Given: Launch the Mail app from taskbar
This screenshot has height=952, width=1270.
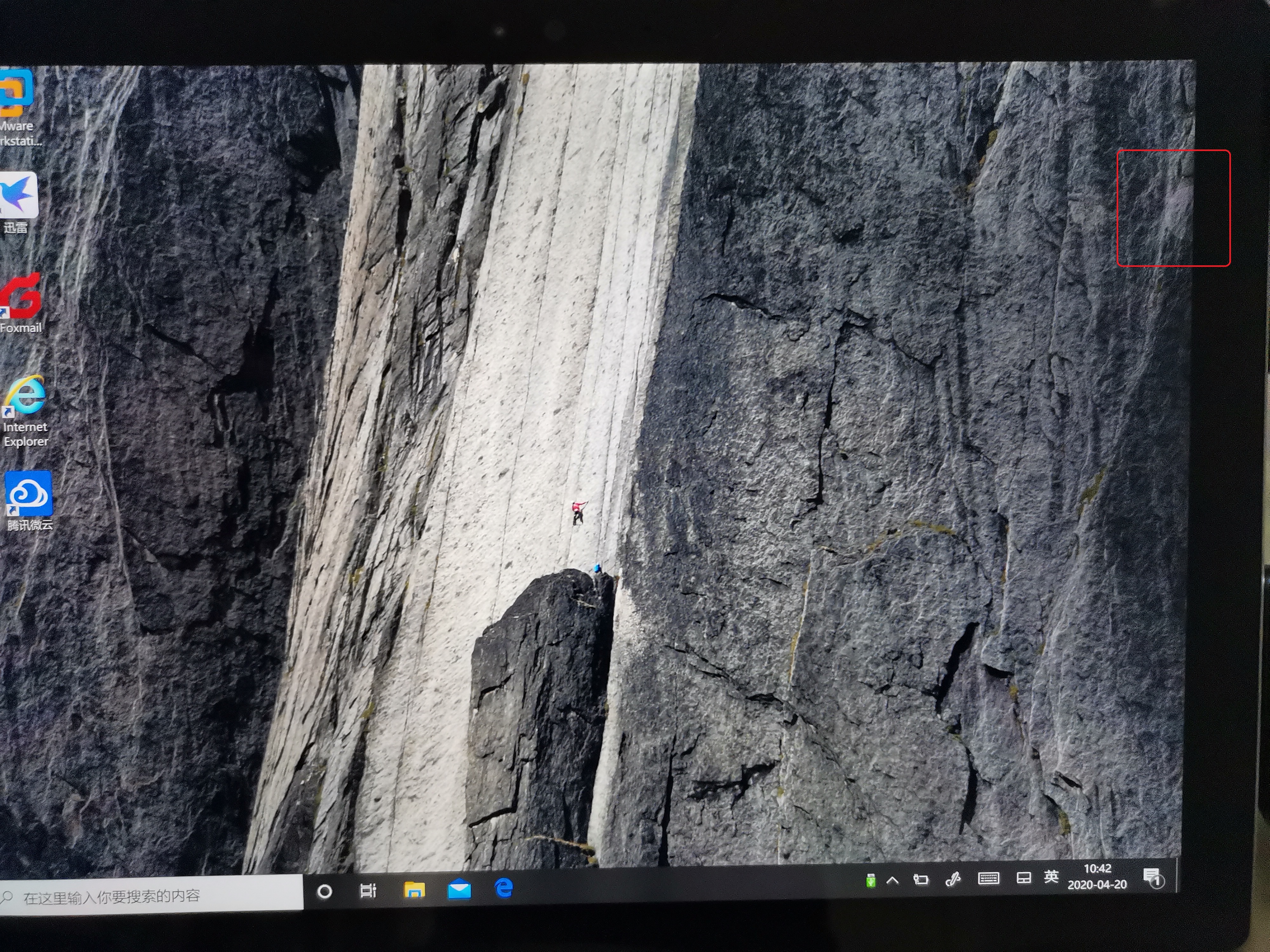Looking at the screenshot, I should click(459, 889).
